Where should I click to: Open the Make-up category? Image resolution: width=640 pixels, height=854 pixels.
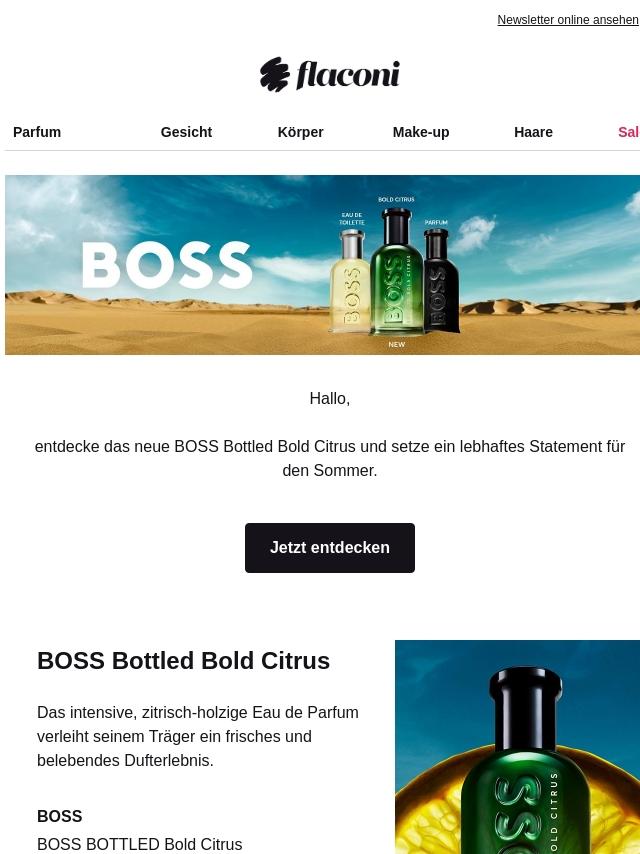pyautogui.click(x=421, y=132)
